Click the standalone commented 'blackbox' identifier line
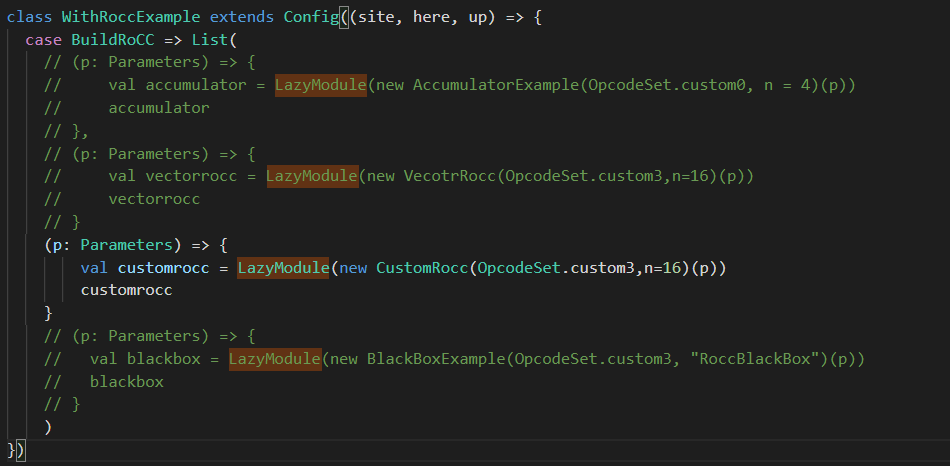The width and height of the screenshot is (950, 466). (127, 382)
